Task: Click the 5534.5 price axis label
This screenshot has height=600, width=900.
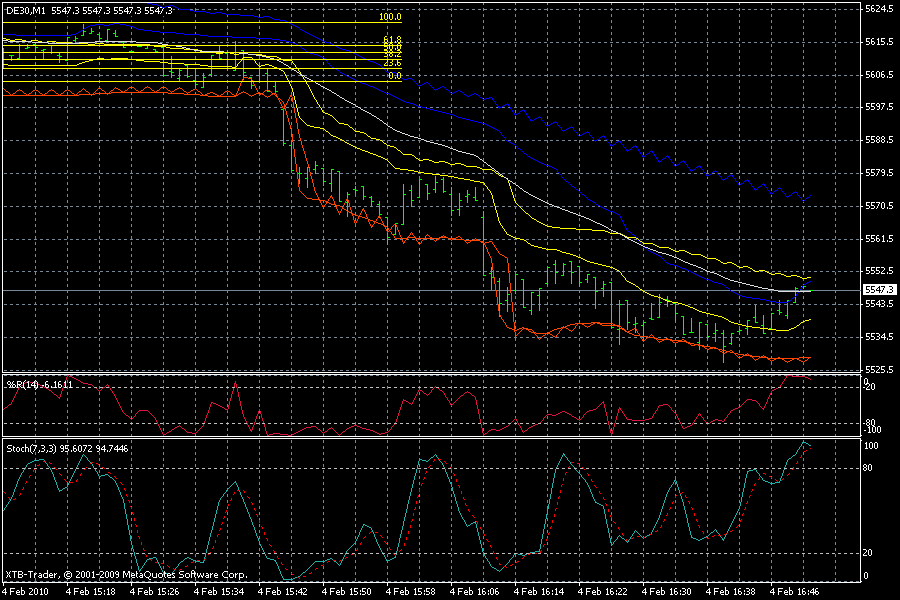Action: pos(879,336)
